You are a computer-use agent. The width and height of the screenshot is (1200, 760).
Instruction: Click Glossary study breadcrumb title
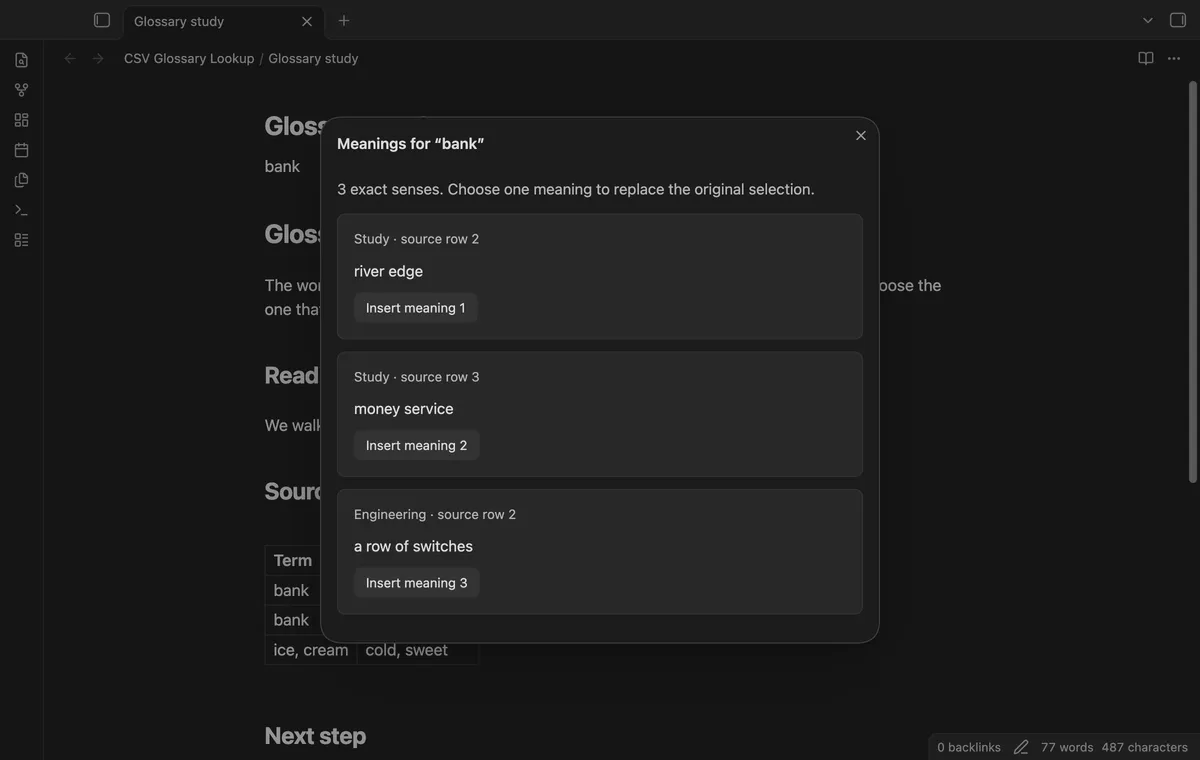(x=313, y=59)
